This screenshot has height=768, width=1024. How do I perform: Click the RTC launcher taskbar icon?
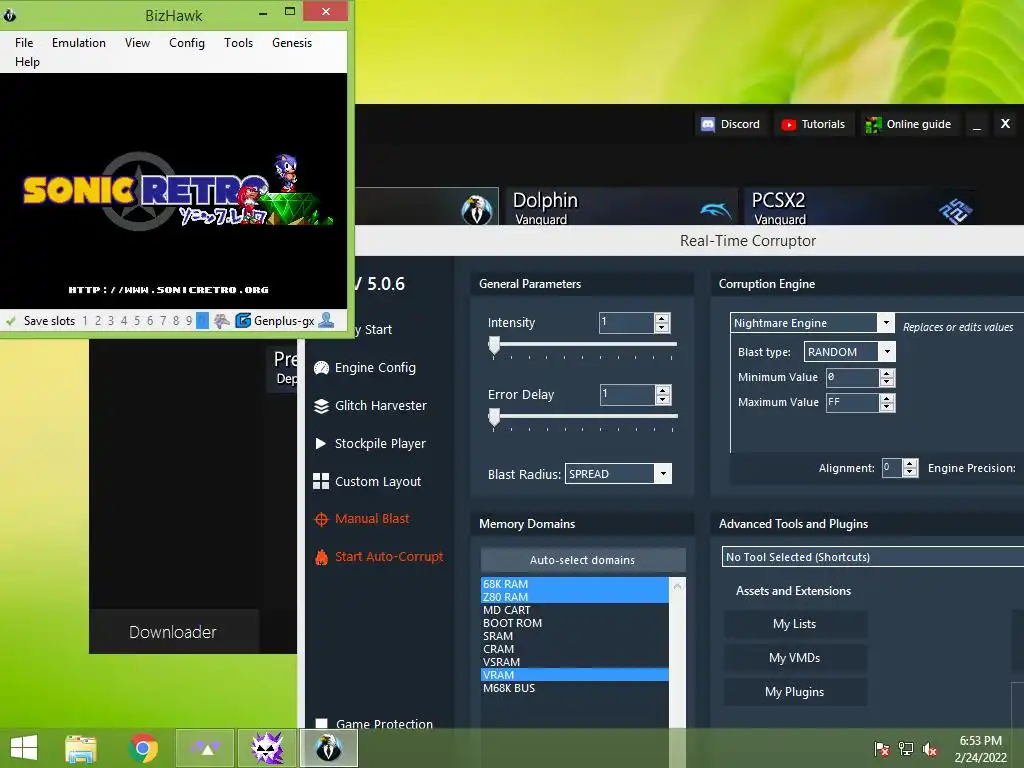267,748
